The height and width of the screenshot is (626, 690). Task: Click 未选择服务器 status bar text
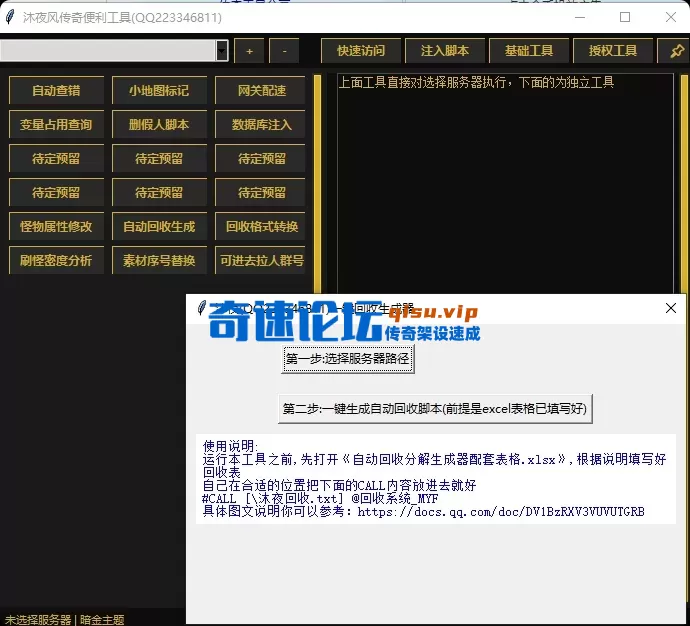pyautogui.click(x=38, y=620)
